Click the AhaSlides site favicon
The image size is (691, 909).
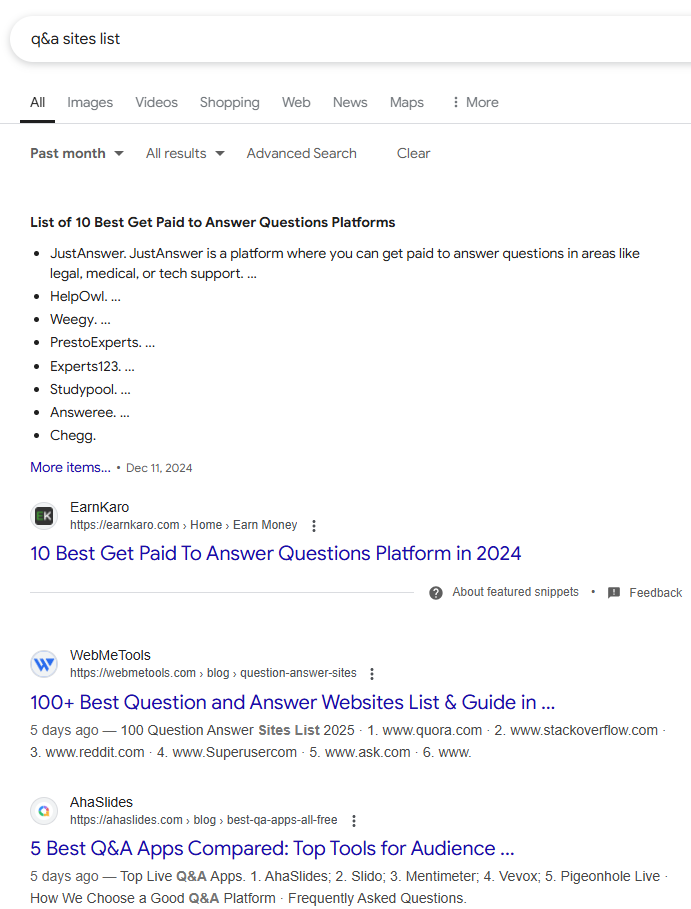click(44, 811)
